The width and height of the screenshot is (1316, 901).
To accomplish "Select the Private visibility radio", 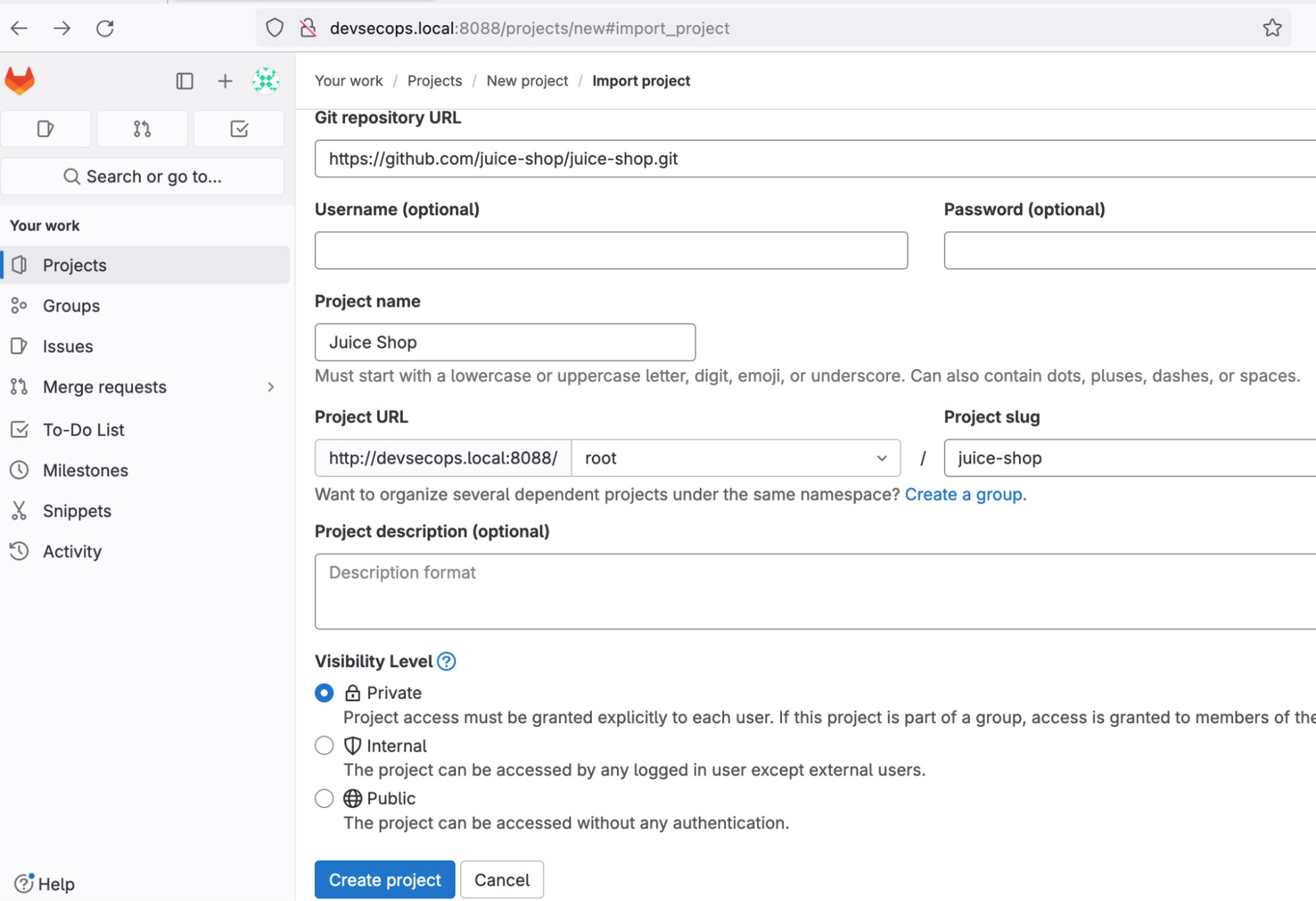I will 324,693.
